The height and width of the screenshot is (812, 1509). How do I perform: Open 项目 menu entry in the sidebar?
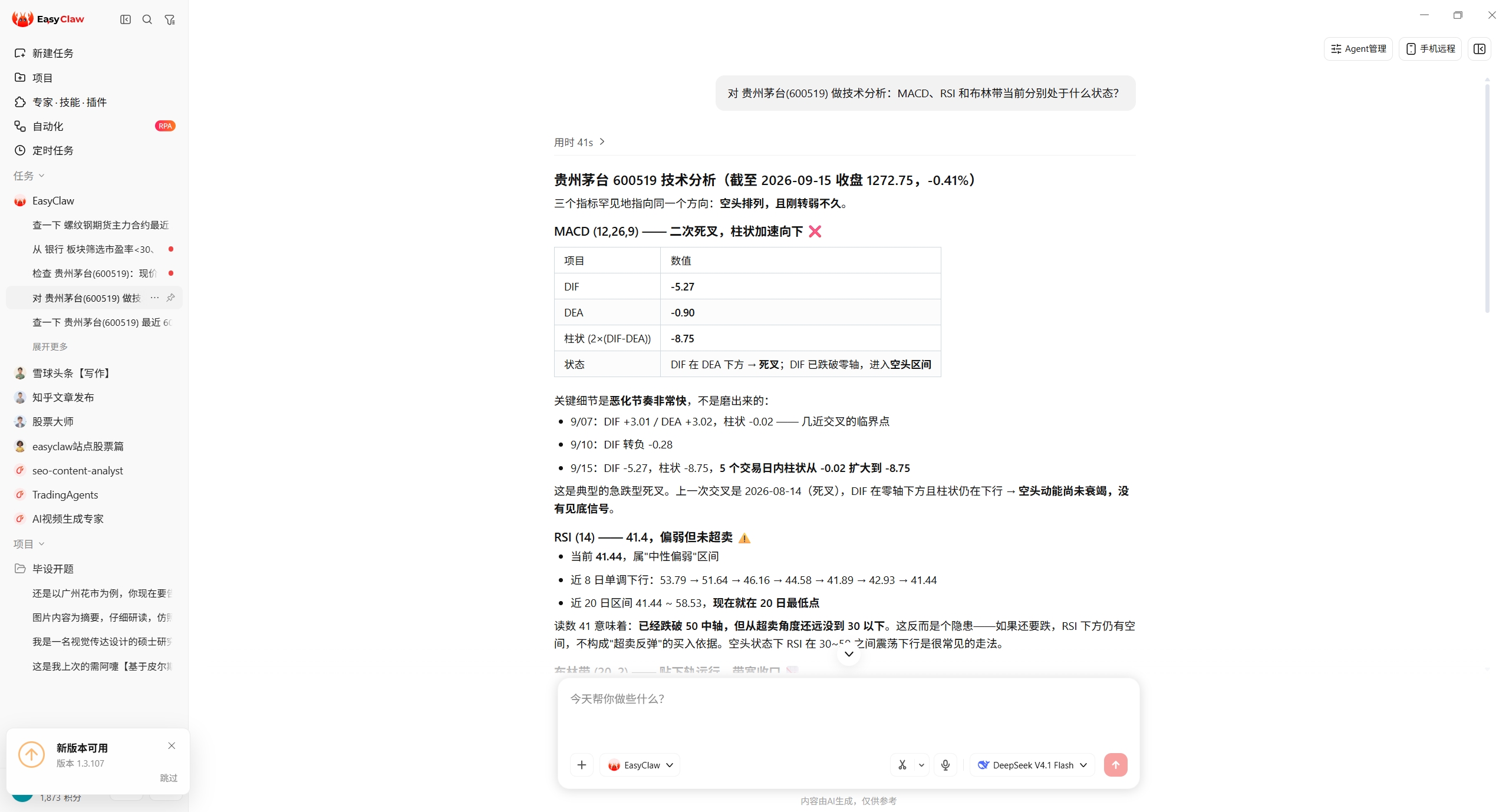point(94,77)
